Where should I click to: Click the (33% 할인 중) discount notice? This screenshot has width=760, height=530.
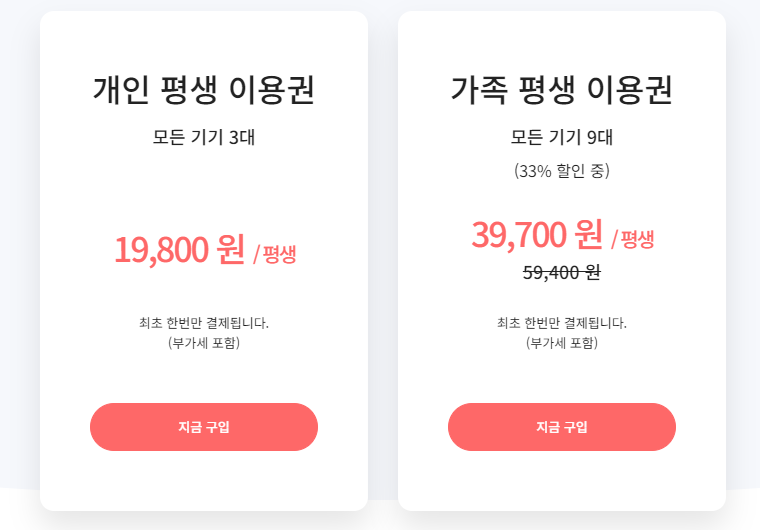click(x=562, y=171)
